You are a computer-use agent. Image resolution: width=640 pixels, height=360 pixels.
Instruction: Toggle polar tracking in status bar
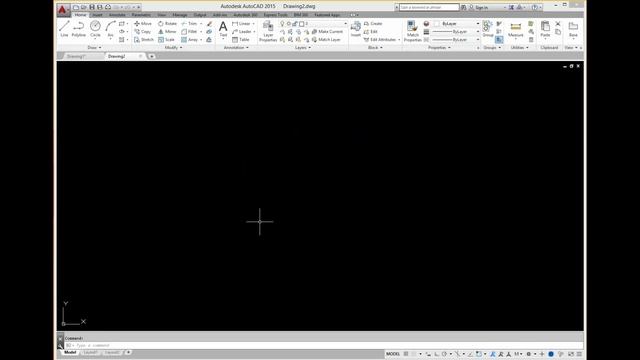(x=444, y=354)
